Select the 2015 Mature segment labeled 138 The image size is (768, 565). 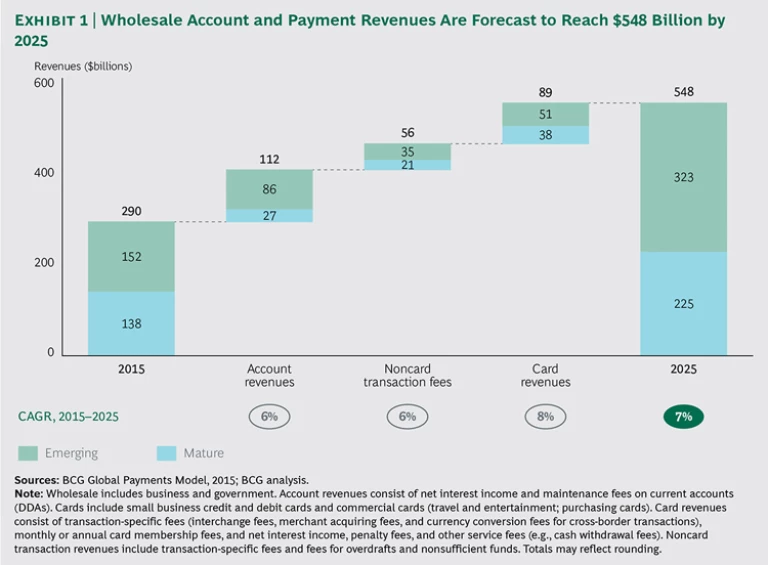tap(131, 323)
